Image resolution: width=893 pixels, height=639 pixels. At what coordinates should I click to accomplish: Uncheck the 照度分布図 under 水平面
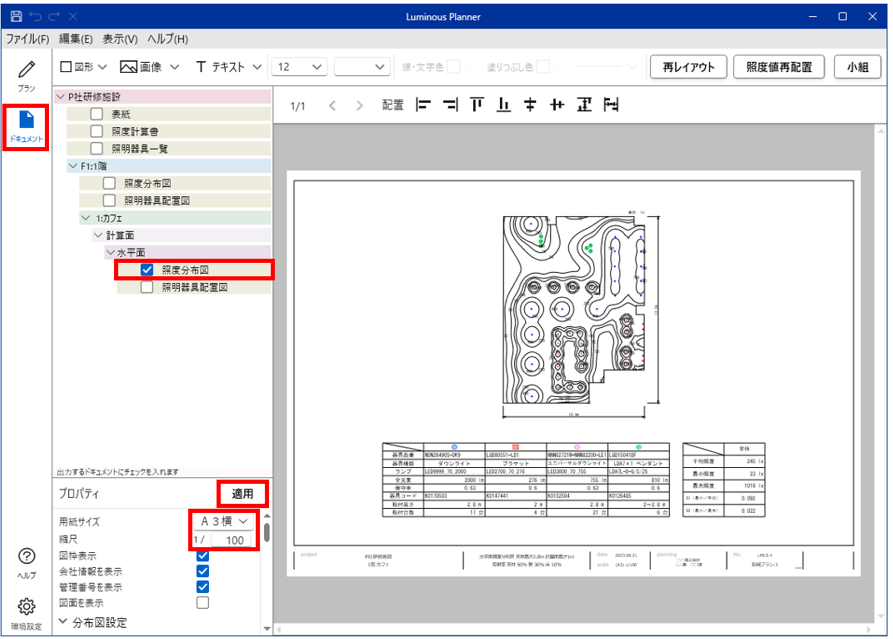click(x=147, y=270)
